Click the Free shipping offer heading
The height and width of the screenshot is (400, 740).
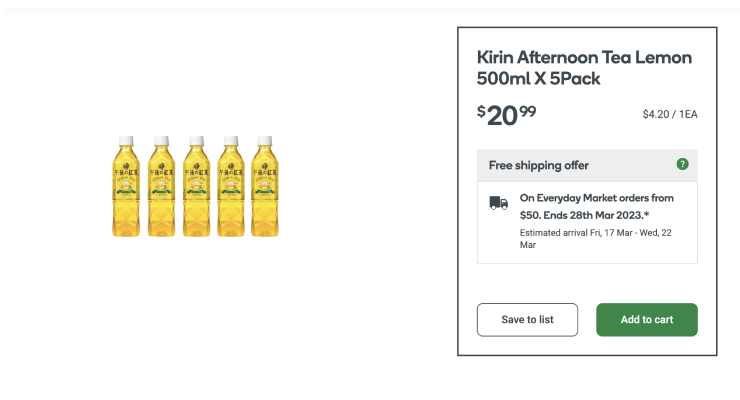click(x=538, y=165)
